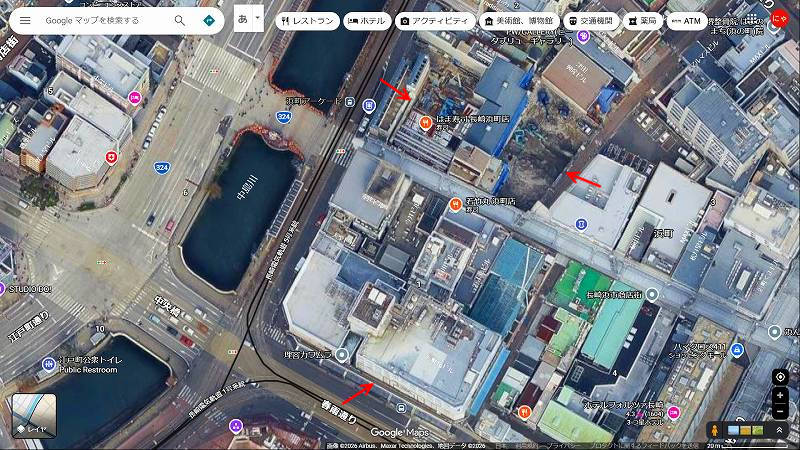The image size is (800, 450).
Task: Click the 中島川 river label
Action: 247,187
